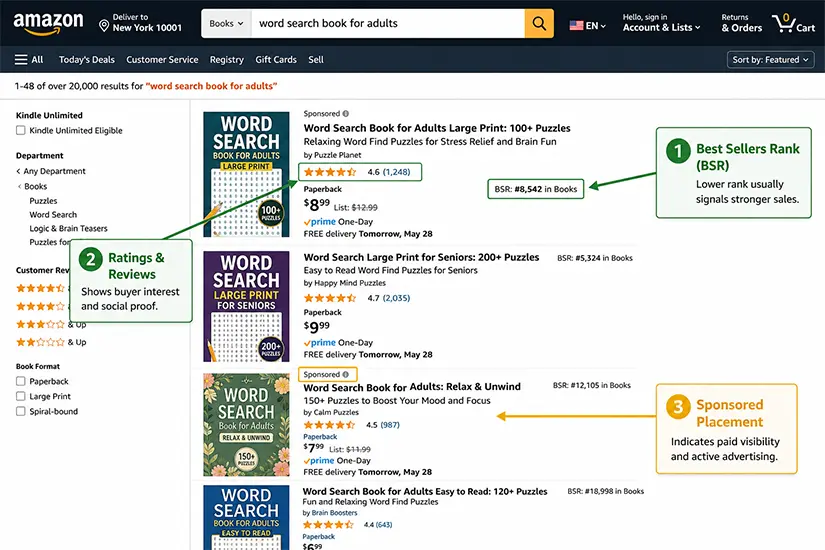825x550 pixels.
Task: Open Easy to Read blue cover thumbnail
Action: (246, 517)
